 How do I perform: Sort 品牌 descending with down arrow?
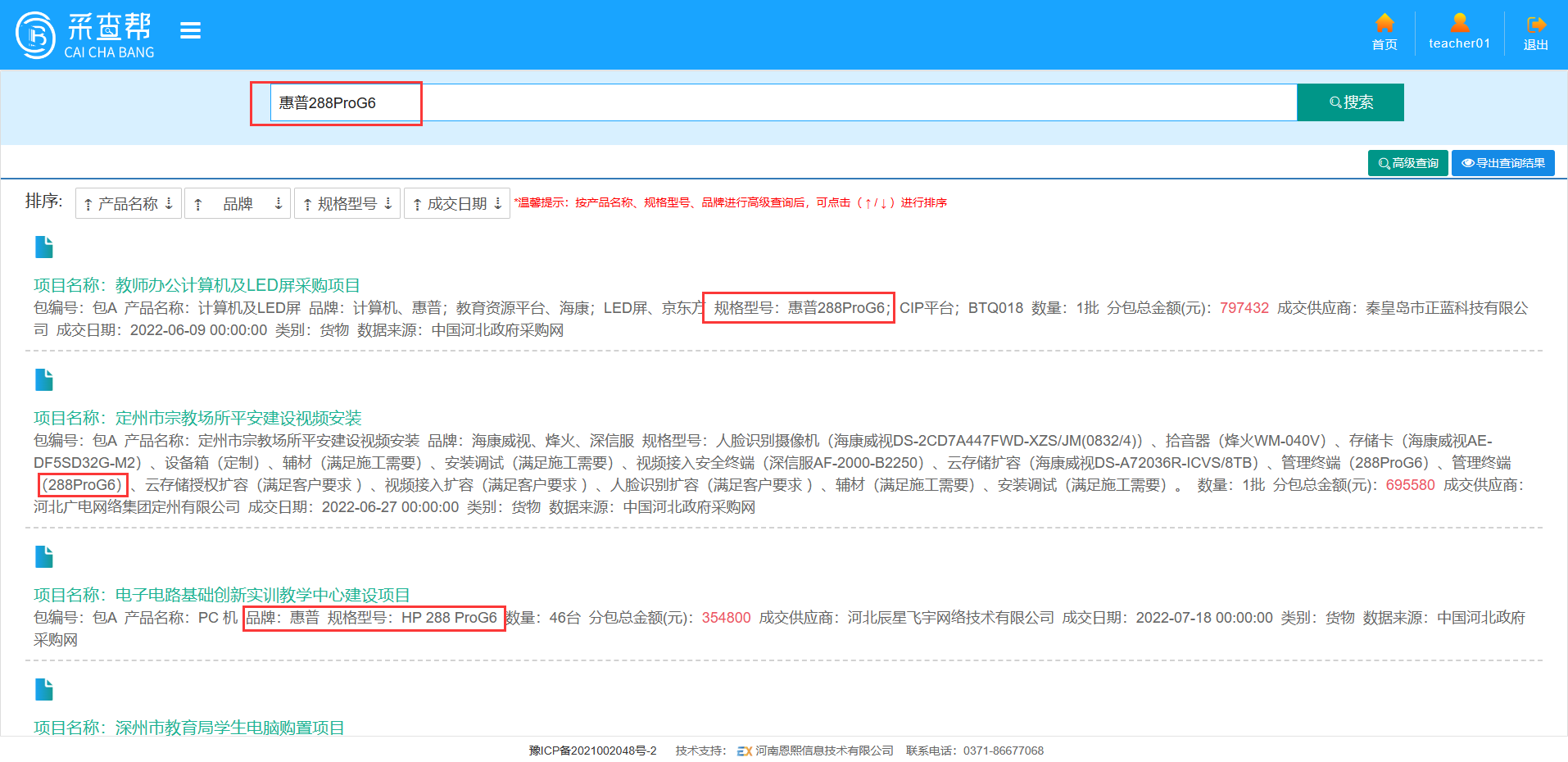(x=279, y=203)
